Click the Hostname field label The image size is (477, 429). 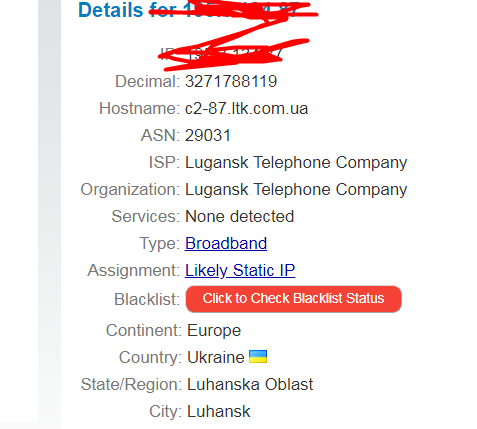139,108
